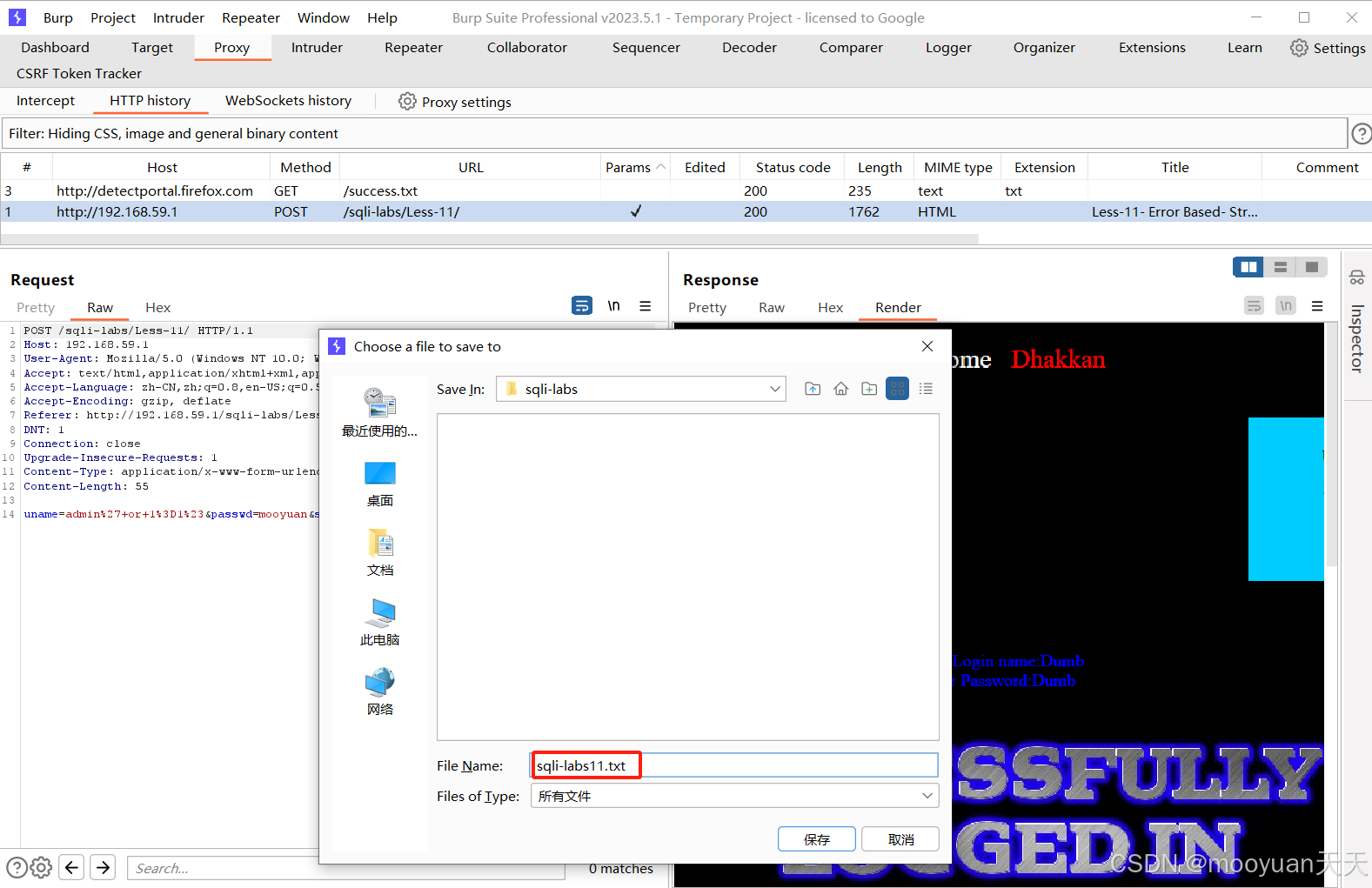Open Recently used location shortcut
1372x888 pixels.
click(379, 413)
